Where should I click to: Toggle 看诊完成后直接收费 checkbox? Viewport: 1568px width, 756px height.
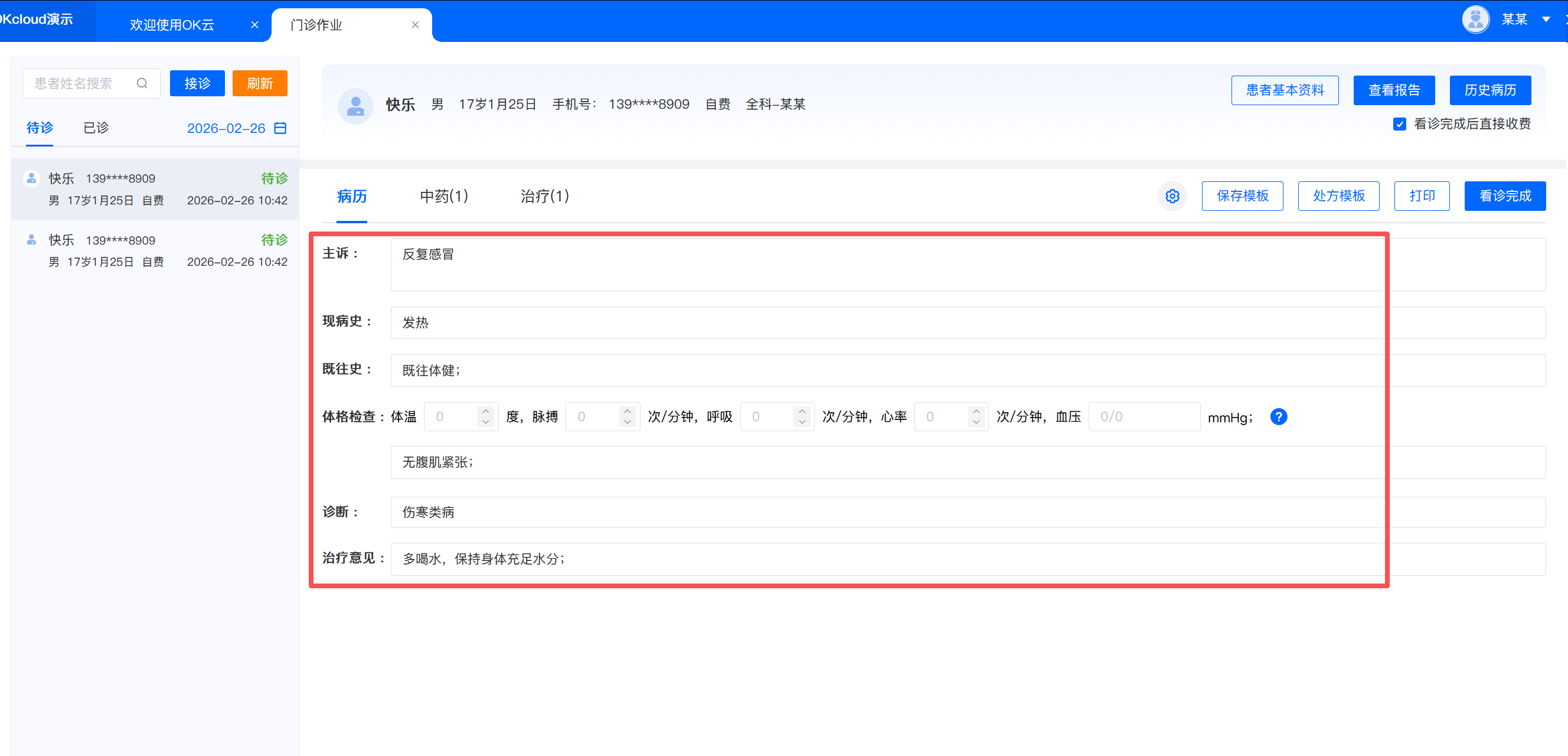coord(1399,124)
